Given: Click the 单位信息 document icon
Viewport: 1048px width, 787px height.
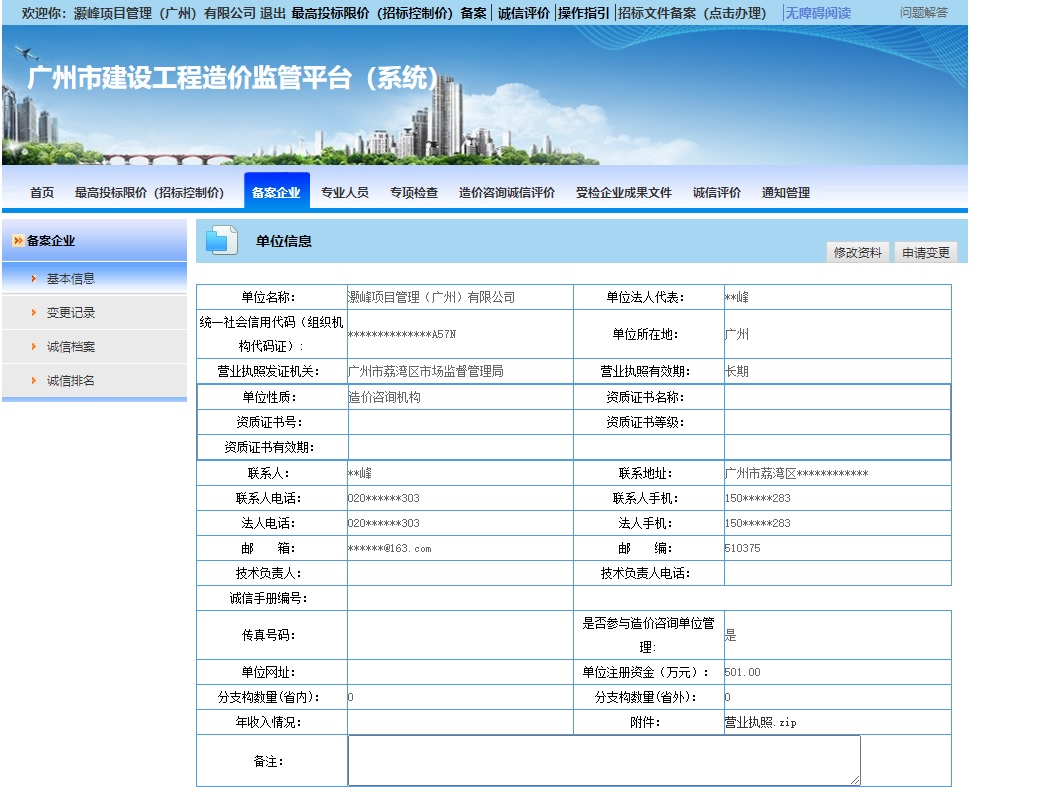Looking at the screenshot, I should (222, 241).
